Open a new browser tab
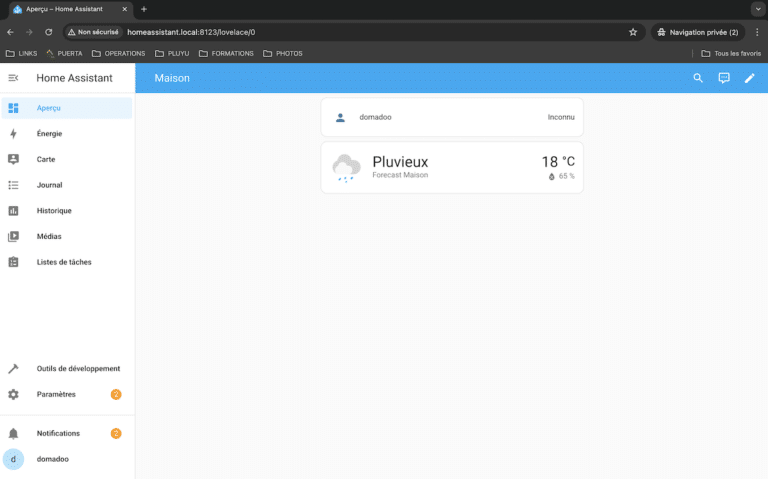The width and height of the screenshot is (768, 479). [144, 9]
